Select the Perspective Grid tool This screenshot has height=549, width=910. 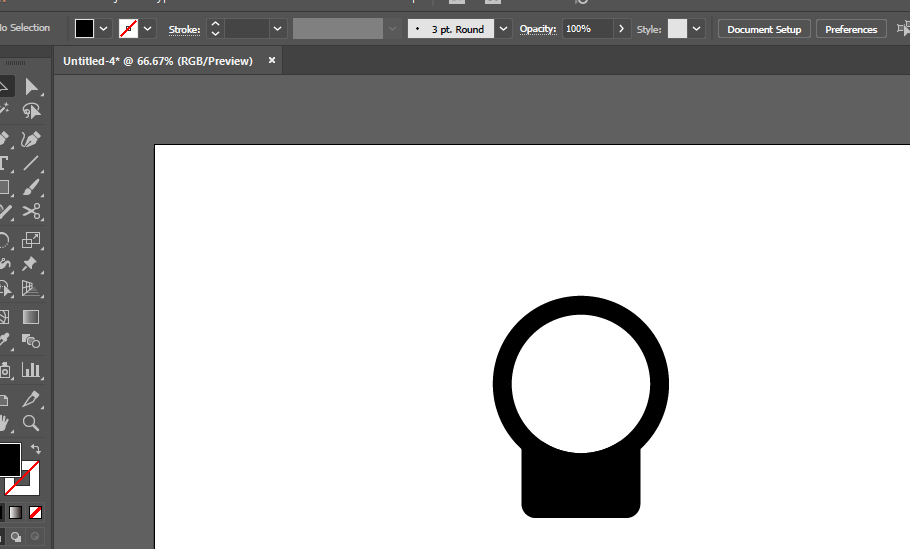click(31, 288)
